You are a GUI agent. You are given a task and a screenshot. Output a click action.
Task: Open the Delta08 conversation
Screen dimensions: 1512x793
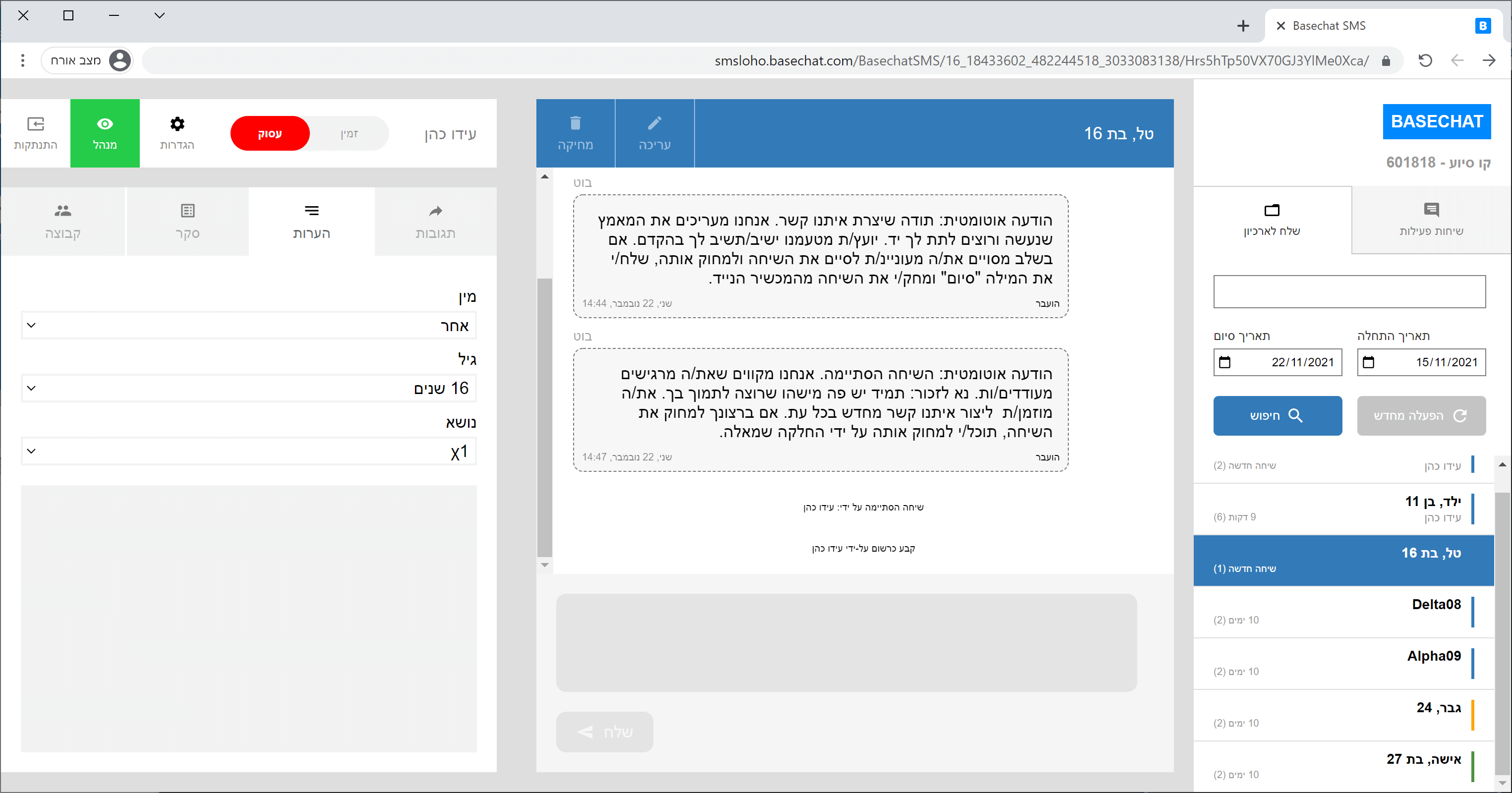1343,612
